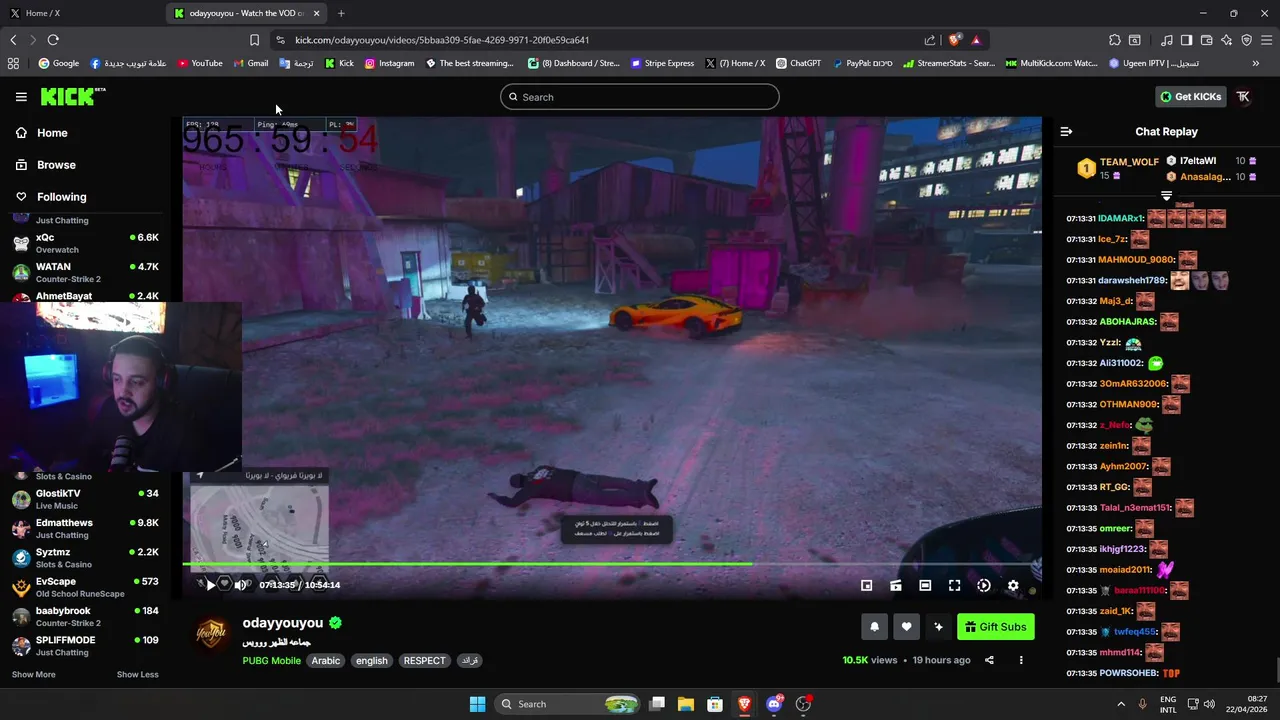Open playback speed control
Viewport: 1280px width, 720px height.
984,586
